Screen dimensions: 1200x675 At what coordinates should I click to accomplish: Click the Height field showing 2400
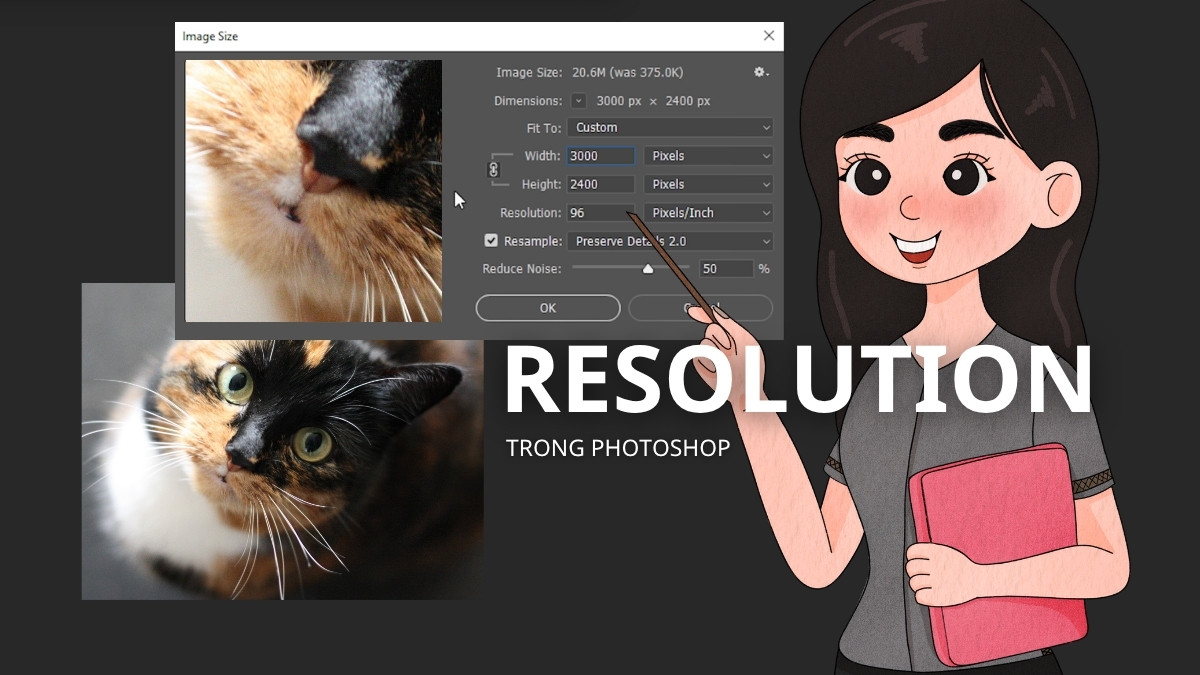601,184
